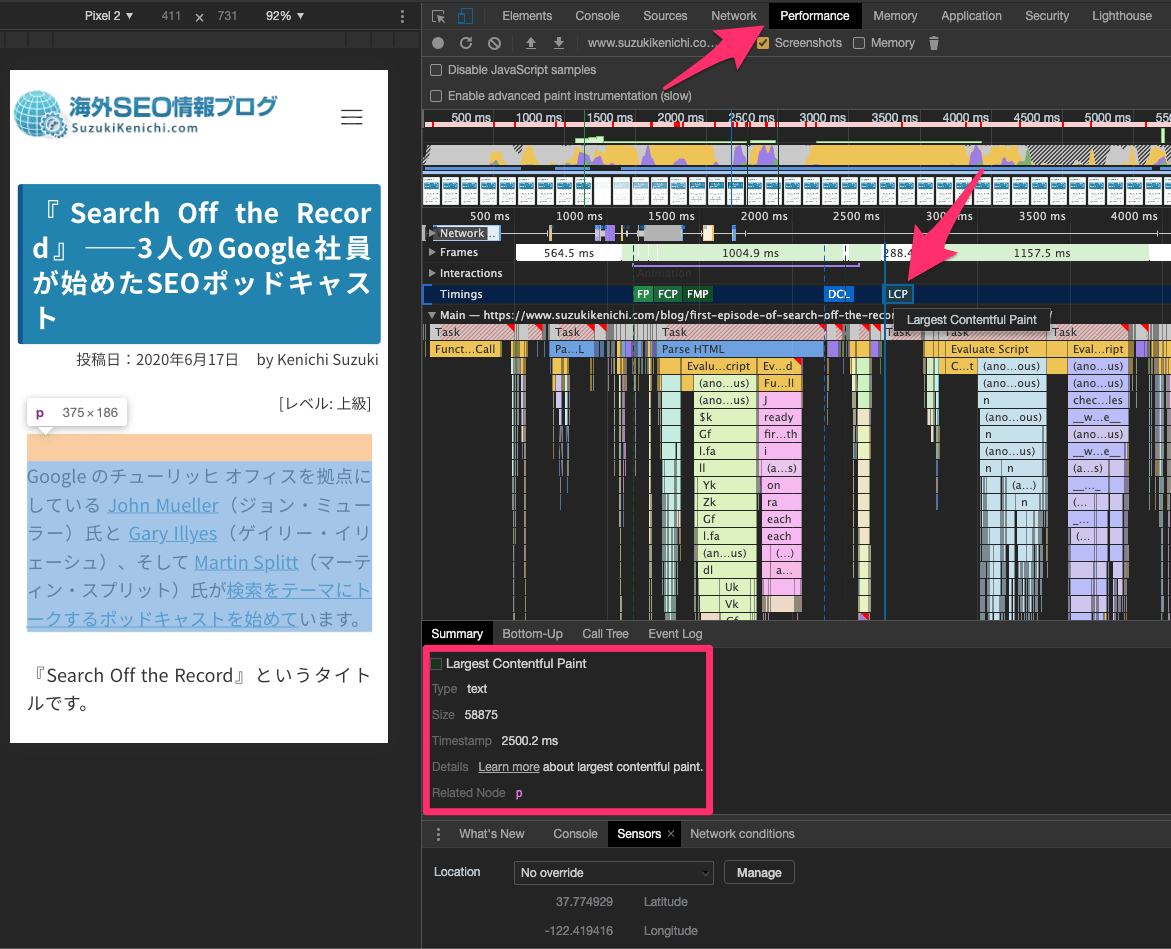
Task: Click the Manage locations button
Action: 759,873
